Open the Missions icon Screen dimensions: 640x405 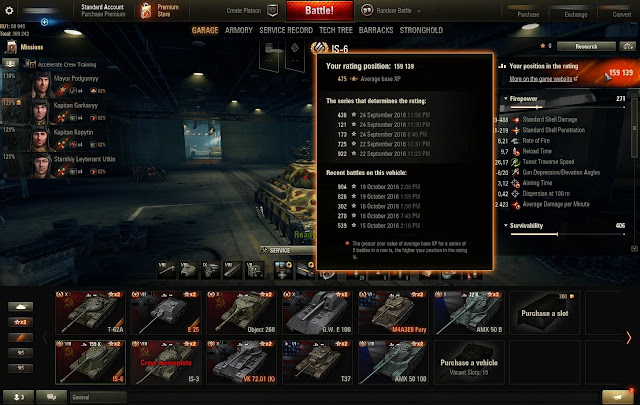[11, 47]
